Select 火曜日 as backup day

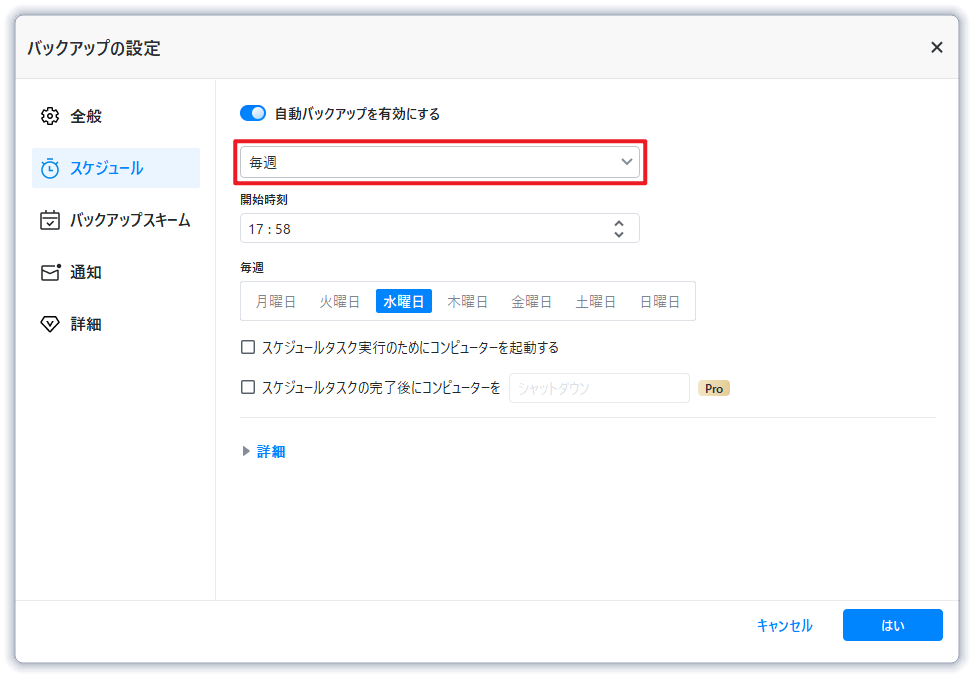coord(339,301)
